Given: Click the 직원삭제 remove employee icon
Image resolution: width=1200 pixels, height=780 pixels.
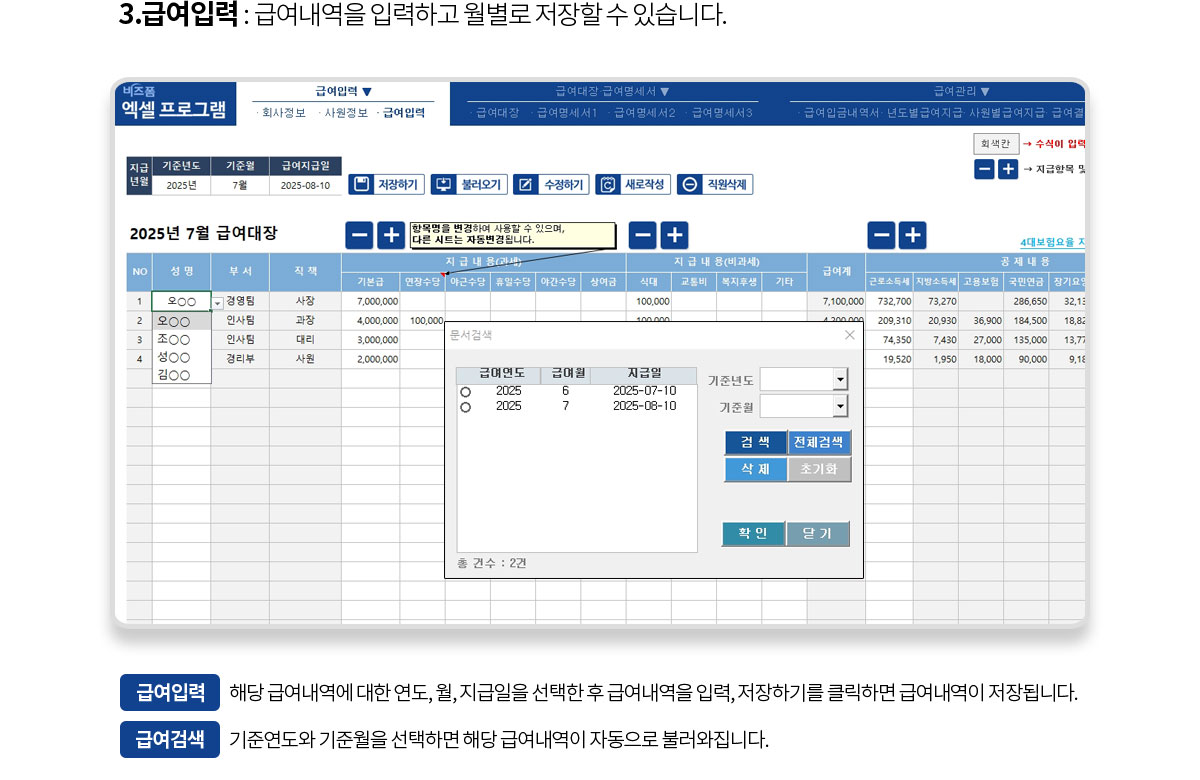Looking at the screenshot, I should 689,185.
